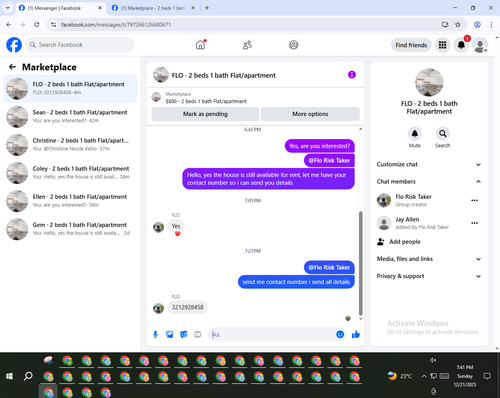Reload the browser page
Viewport: 500px width, 398px height.
tap(37, 24)
